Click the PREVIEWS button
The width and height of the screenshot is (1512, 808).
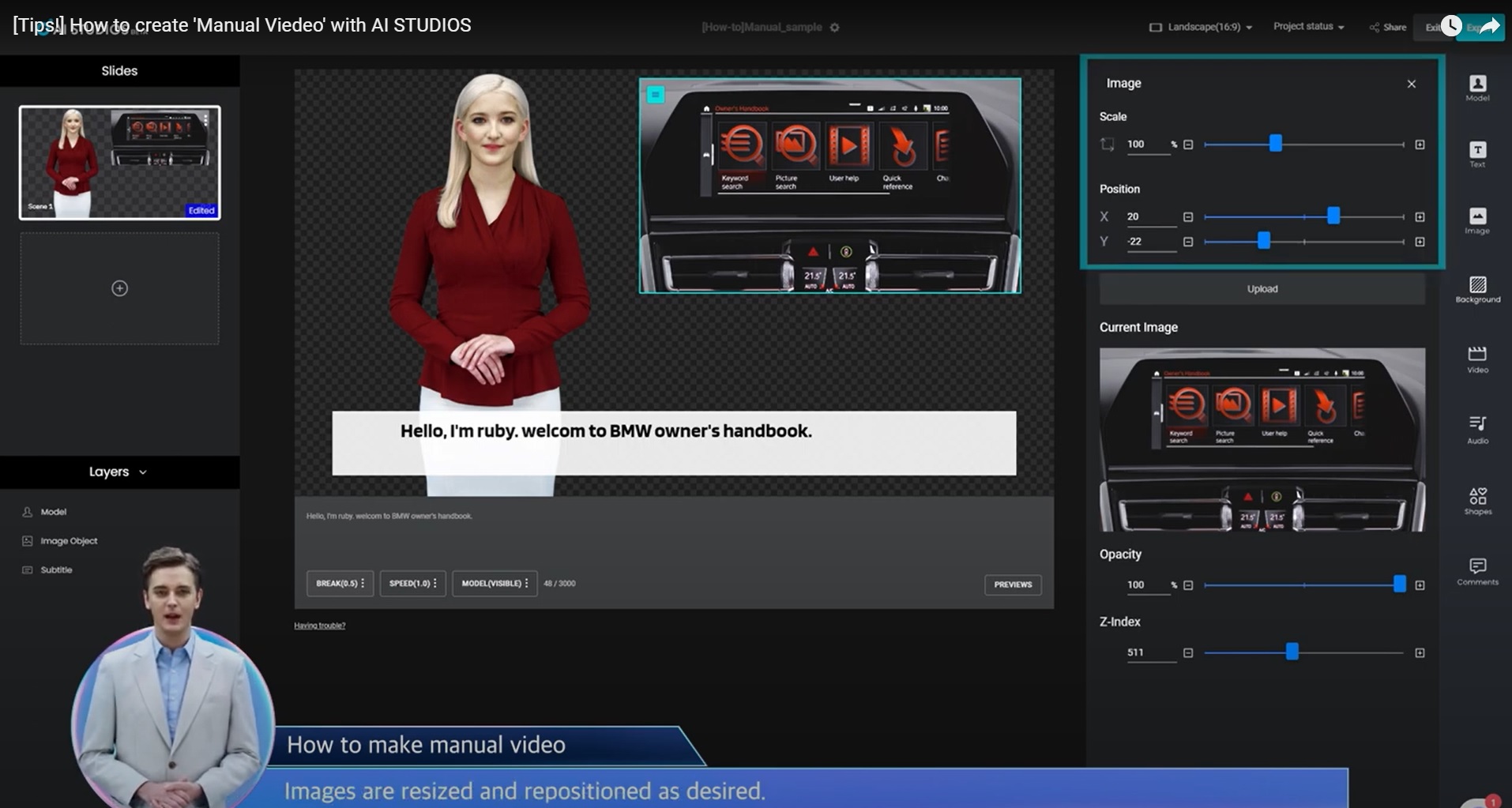1013,584
